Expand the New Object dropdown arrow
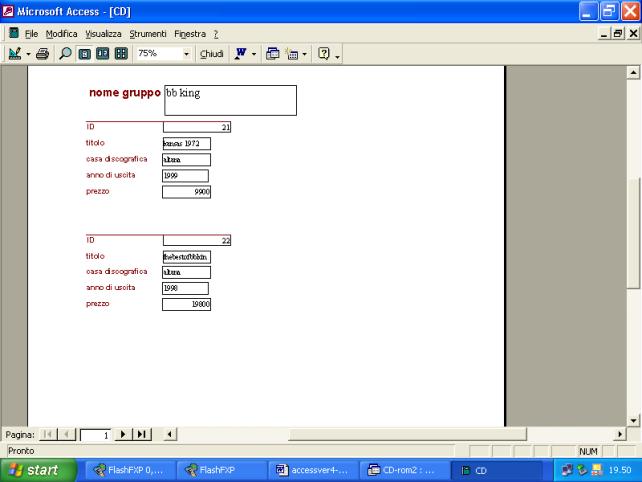 pos(305,54)
